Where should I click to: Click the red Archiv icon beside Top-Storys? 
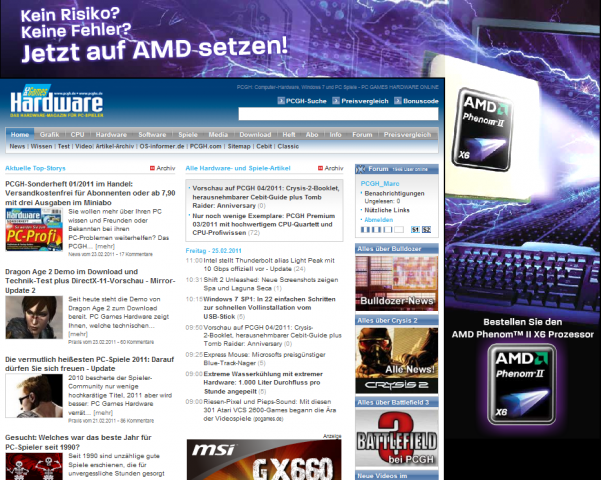click(x=152, y=168)
